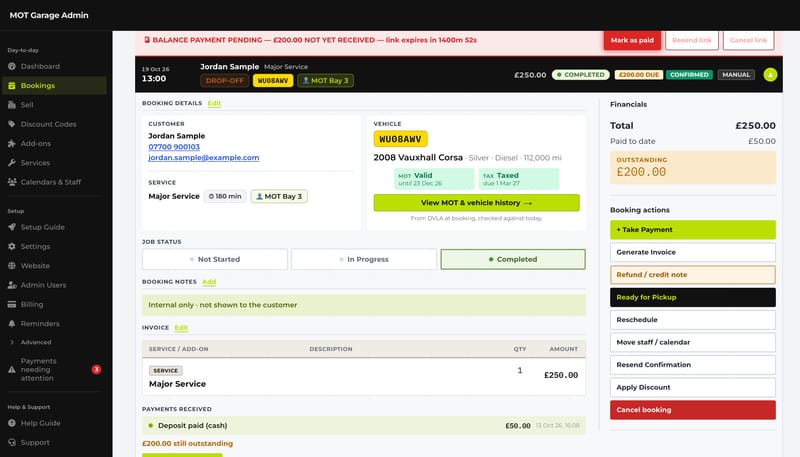Image resolution: width=800 pixels, height=457 pixels.
Task: Click Apply Discount
Action: 692,387
